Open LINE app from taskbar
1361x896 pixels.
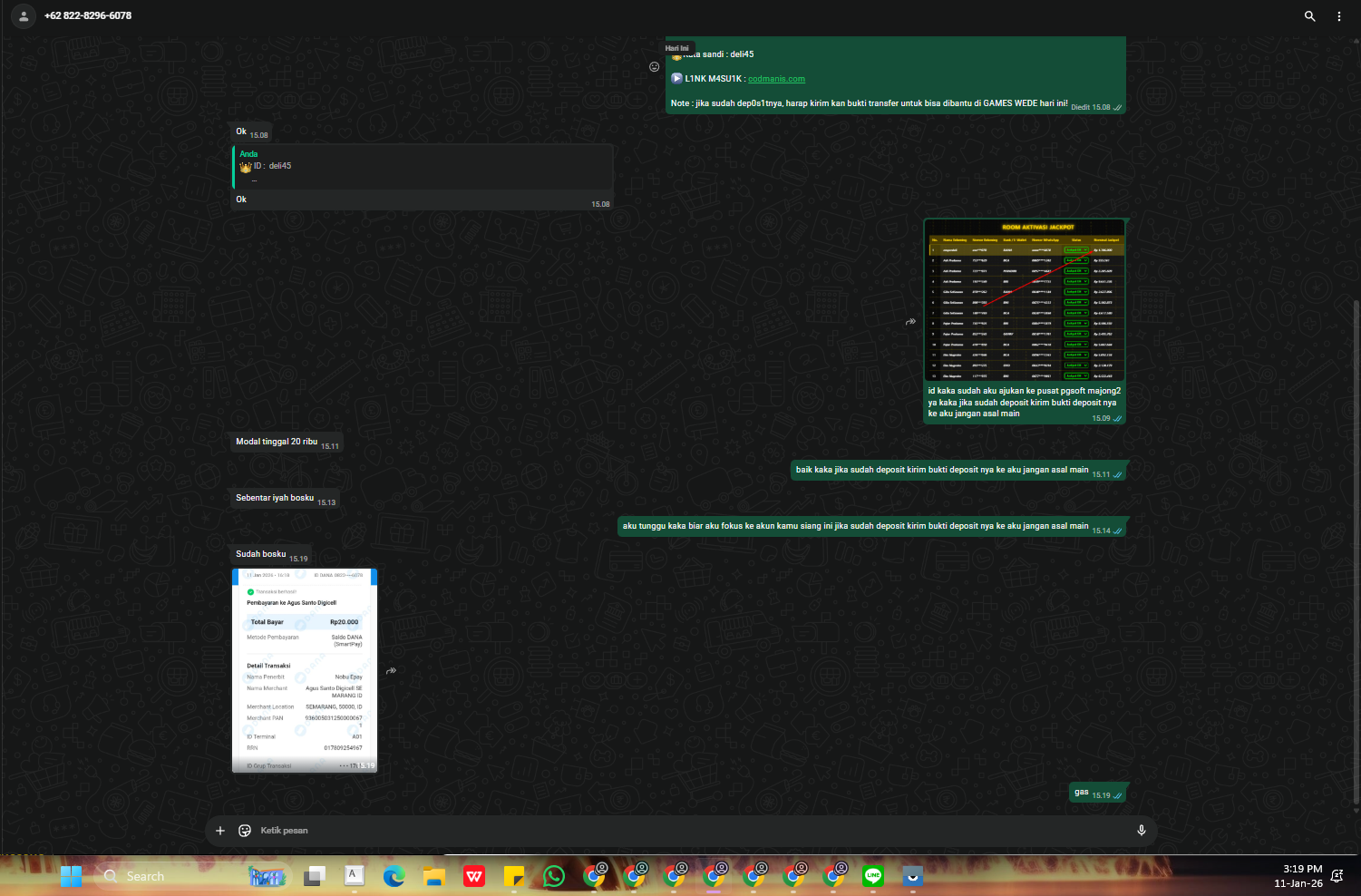click(x=873, y=876)
